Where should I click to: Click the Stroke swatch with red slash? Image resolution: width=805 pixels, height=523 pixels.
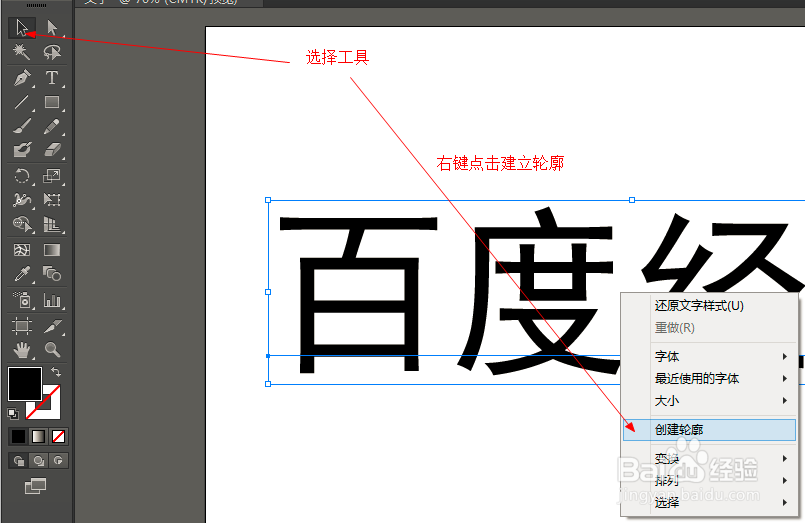coord(52,410)
